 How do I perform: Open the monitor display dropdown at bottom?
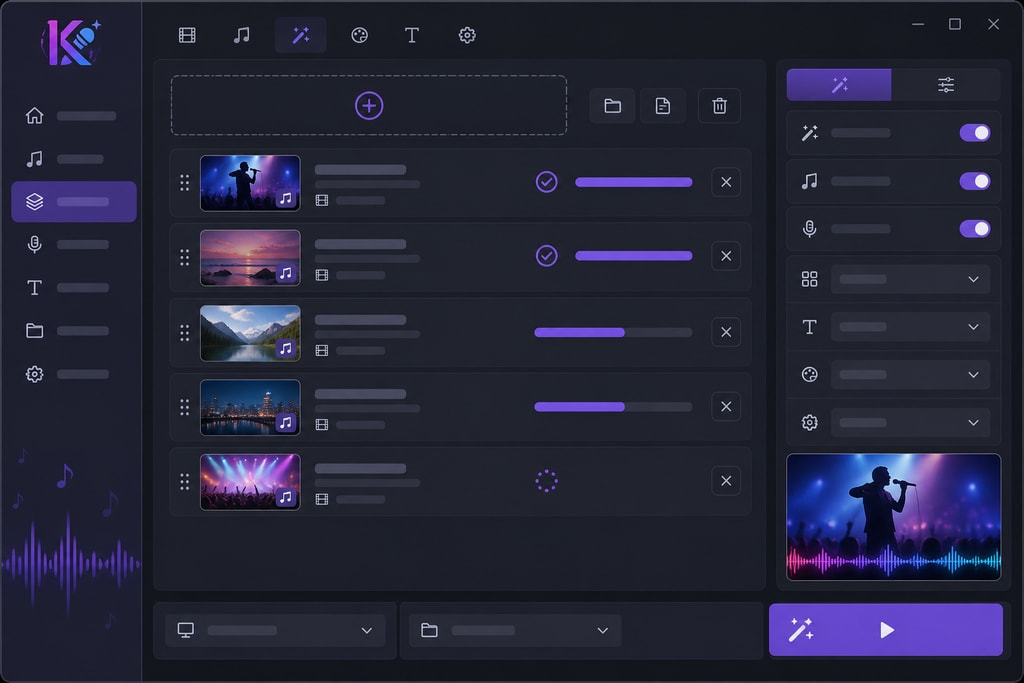275,630
